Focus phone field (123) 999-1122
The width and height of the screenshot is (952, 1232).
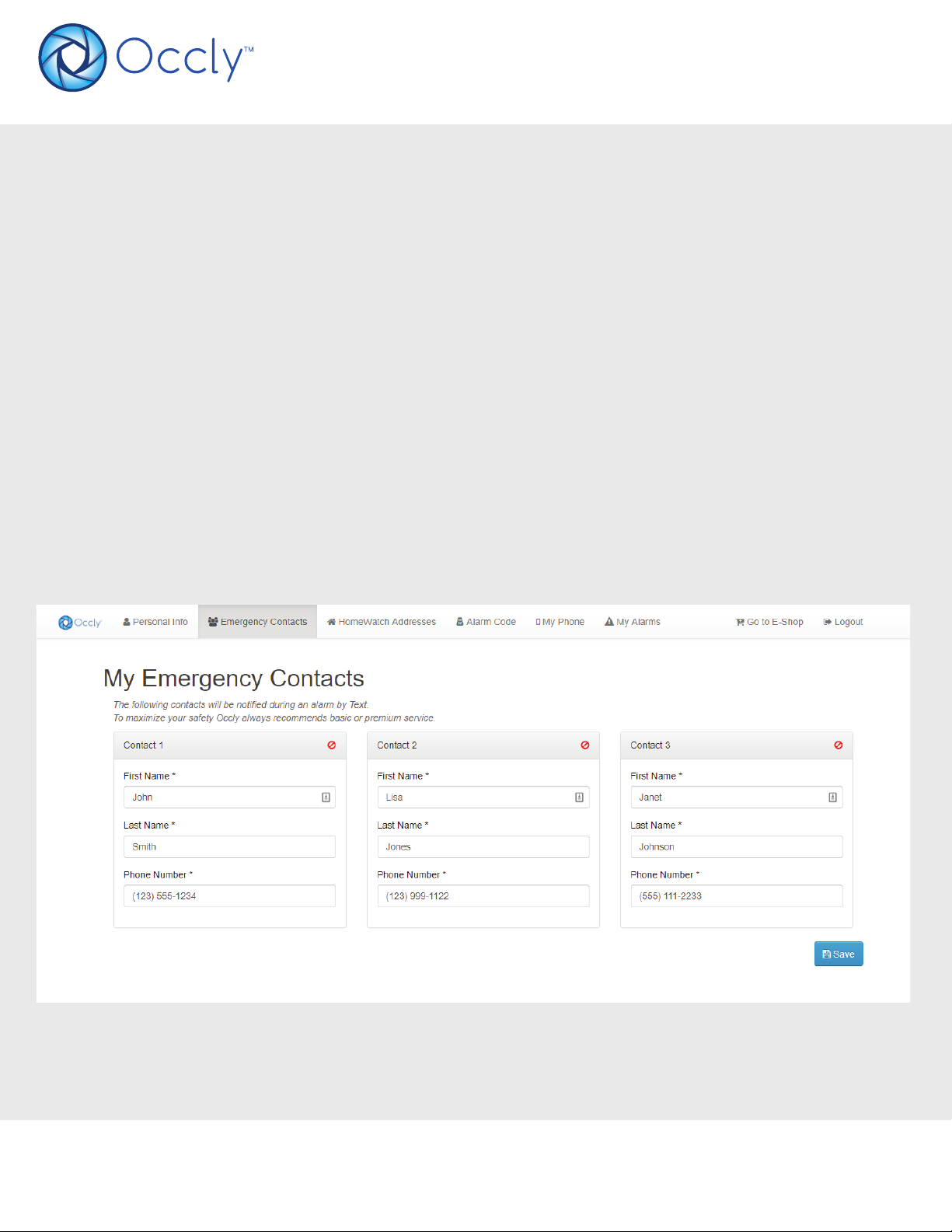[483, 895]
